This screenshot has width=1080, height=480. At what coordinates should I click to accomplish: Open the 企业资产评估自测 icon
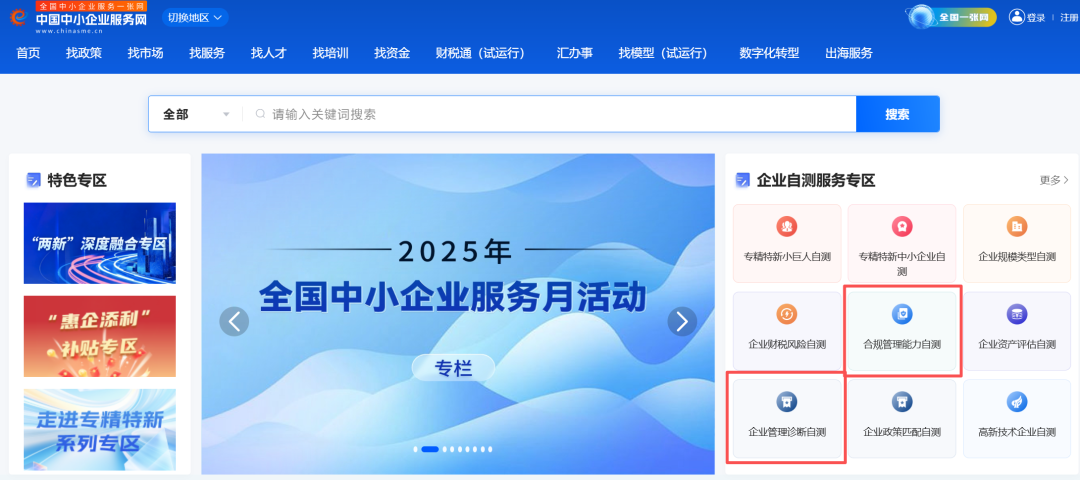[1017, 315]
